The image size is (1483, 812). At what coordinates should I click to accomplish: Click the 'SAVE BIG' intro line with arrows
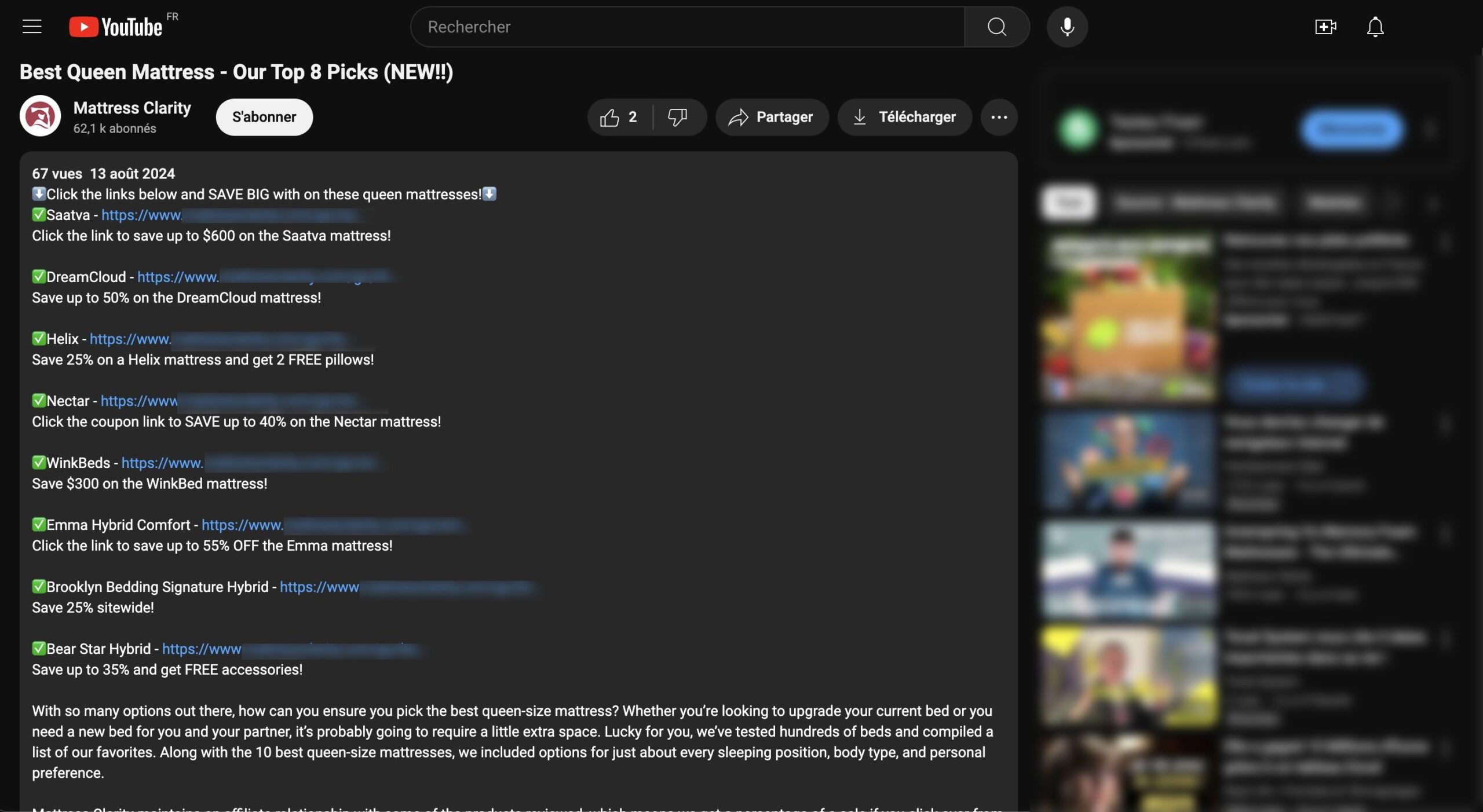(x=264, y=194)
